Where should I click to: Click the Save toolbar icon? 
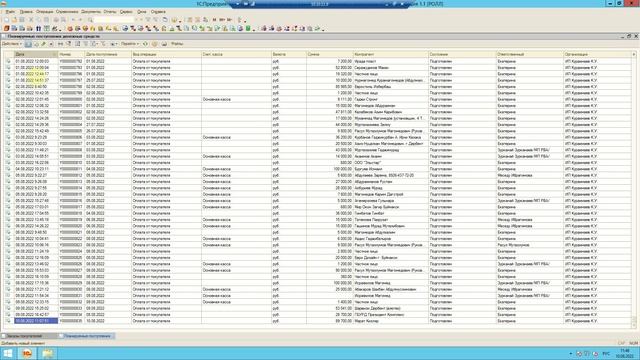22,20
